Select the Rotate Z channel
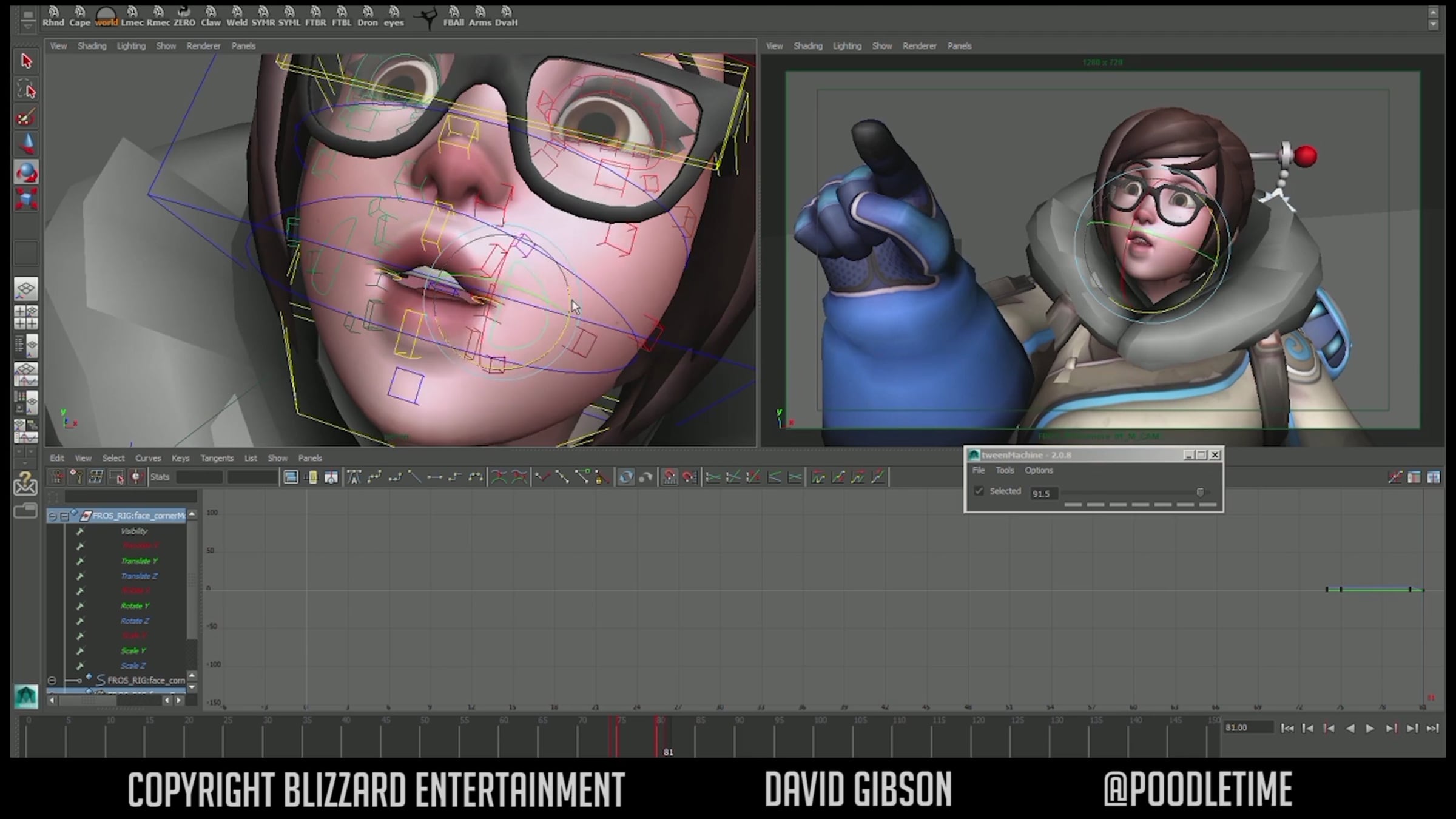Screen dimensions: 1456x819 pos(135,621)
